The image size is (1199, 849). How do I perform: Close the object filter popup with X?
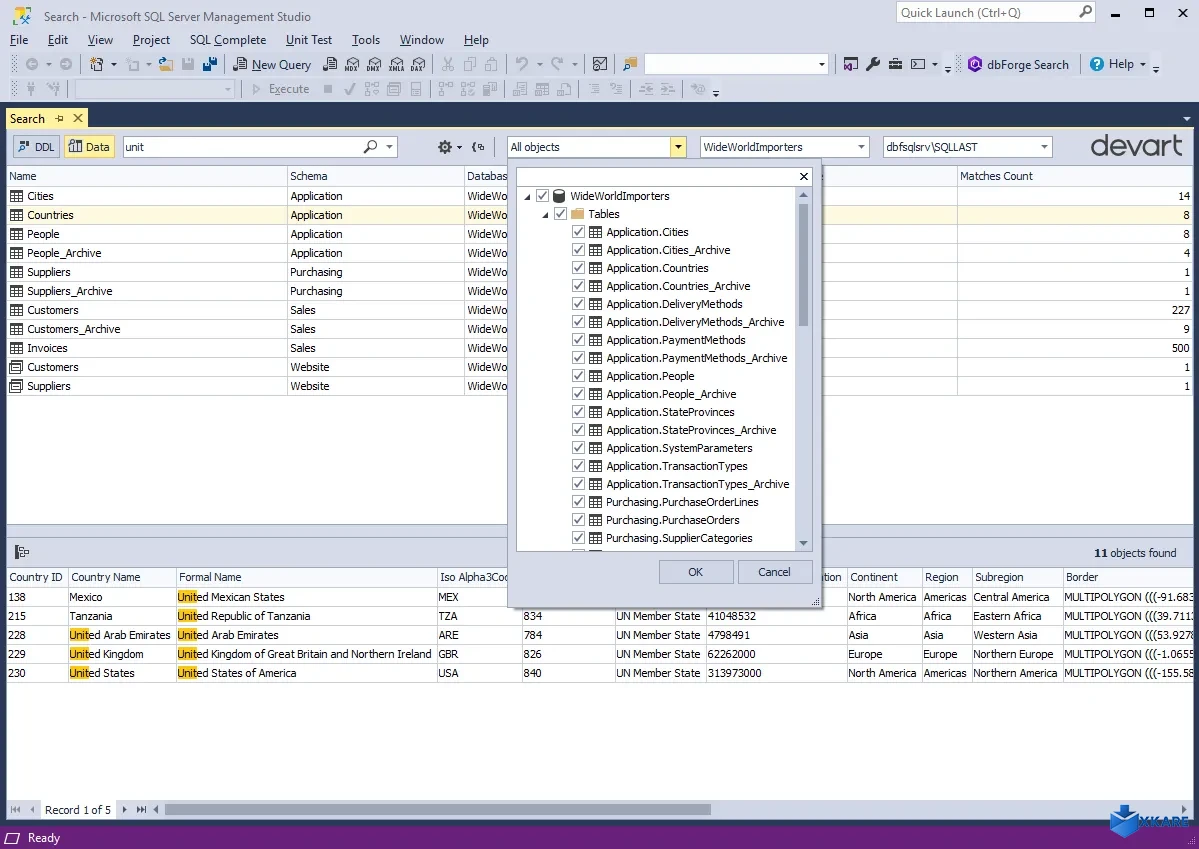coord(804,177)
